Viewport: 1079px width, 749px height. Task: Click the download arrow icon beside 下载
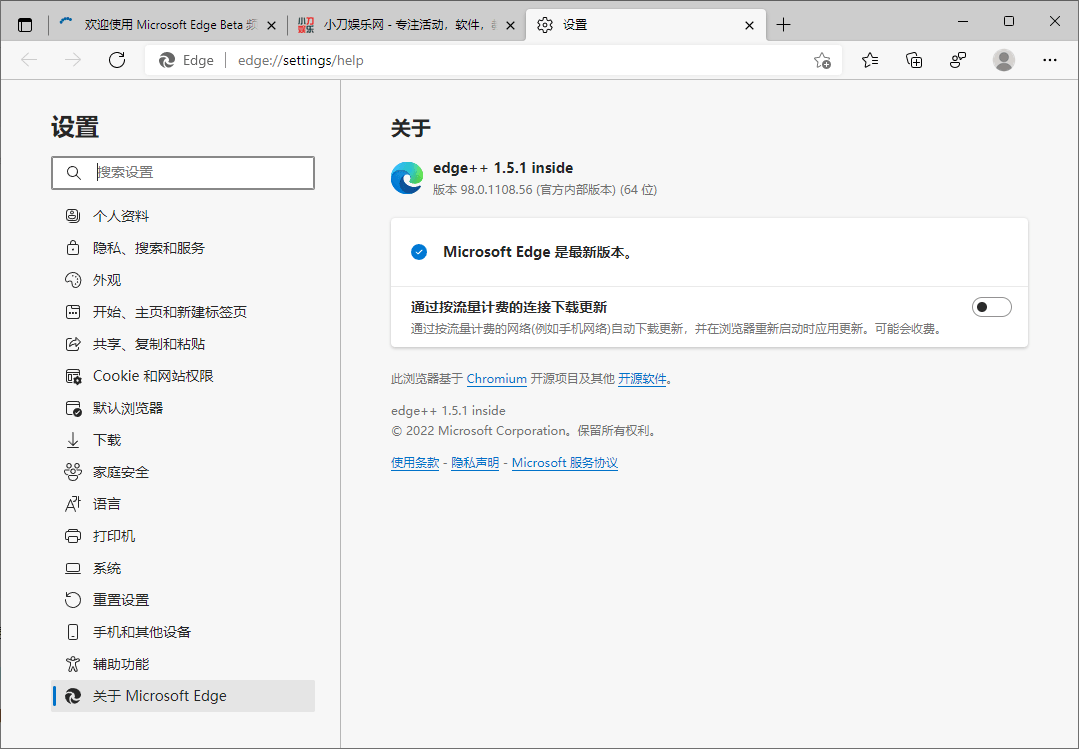tap(73, 440)
